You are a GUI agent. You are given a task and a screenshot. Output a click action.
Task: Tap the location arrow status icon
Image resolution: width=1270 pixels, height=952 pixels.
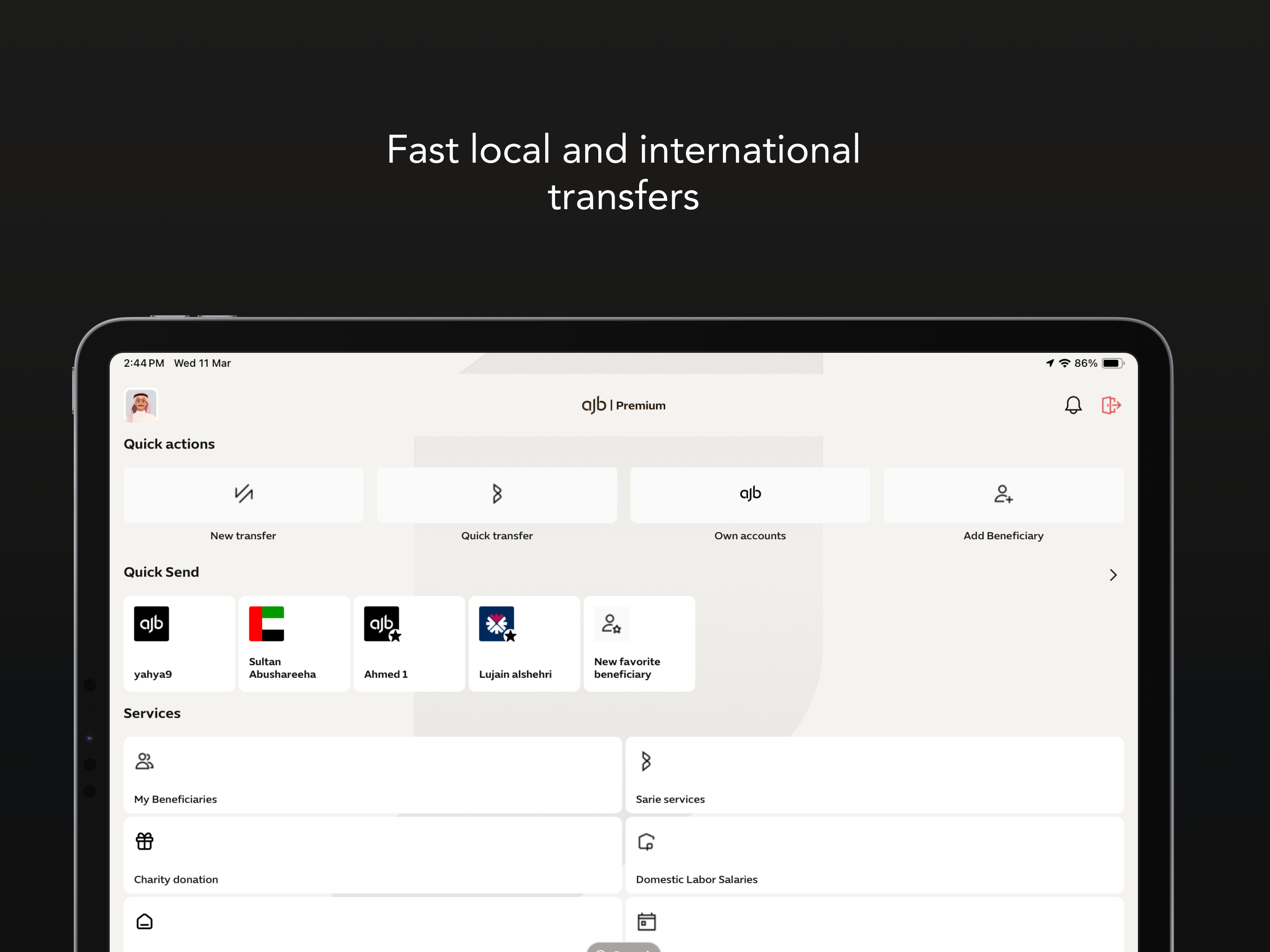click(1050, 363)
